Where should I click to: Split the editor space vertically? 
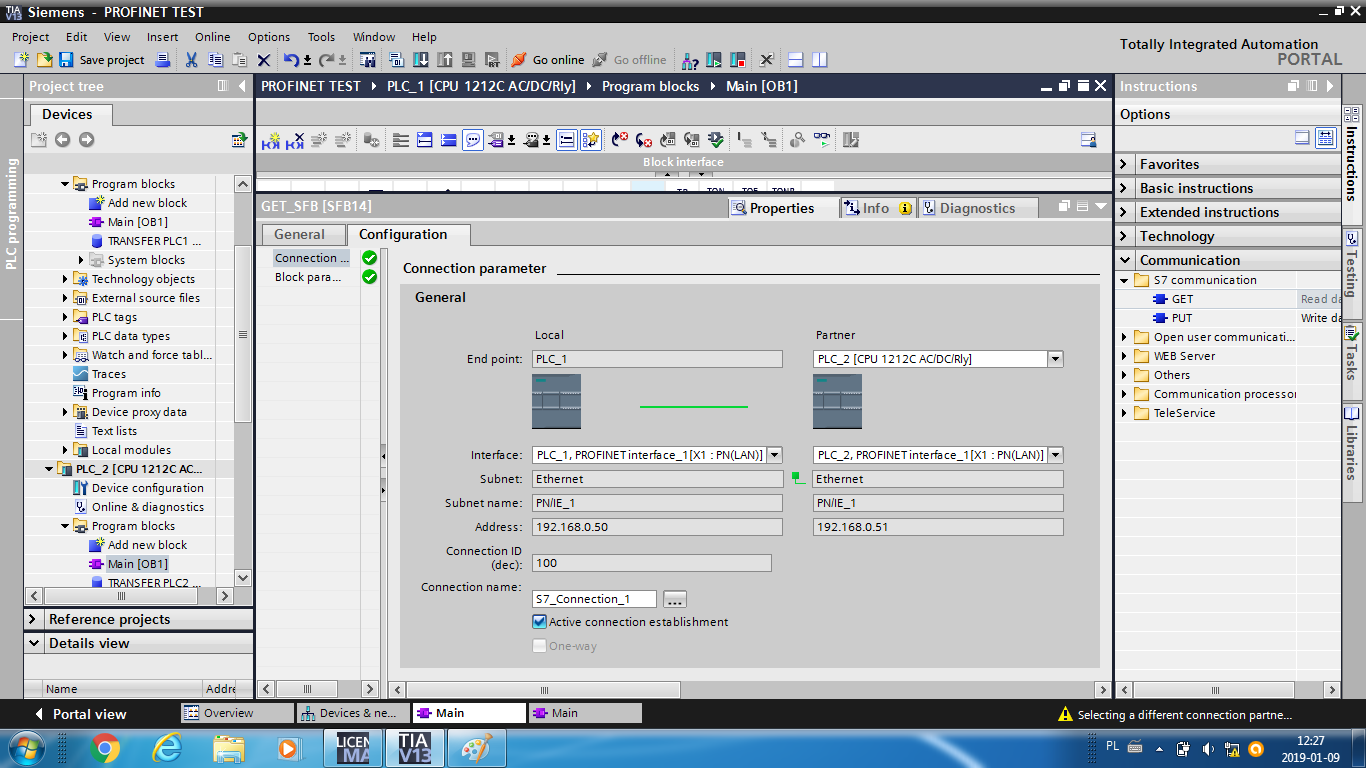pos(820,60)
